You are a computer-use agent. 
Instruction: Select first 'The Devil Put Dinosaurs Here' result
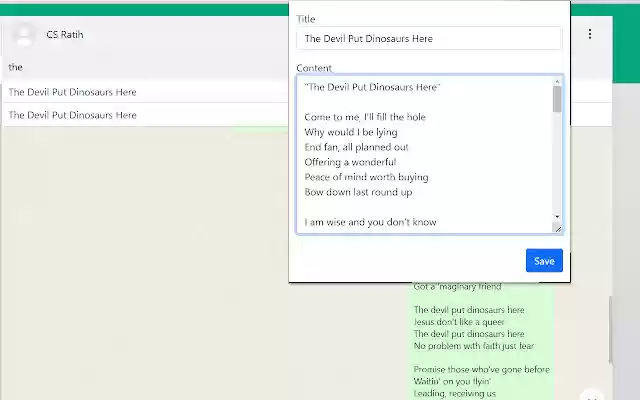tap(145, 92)
